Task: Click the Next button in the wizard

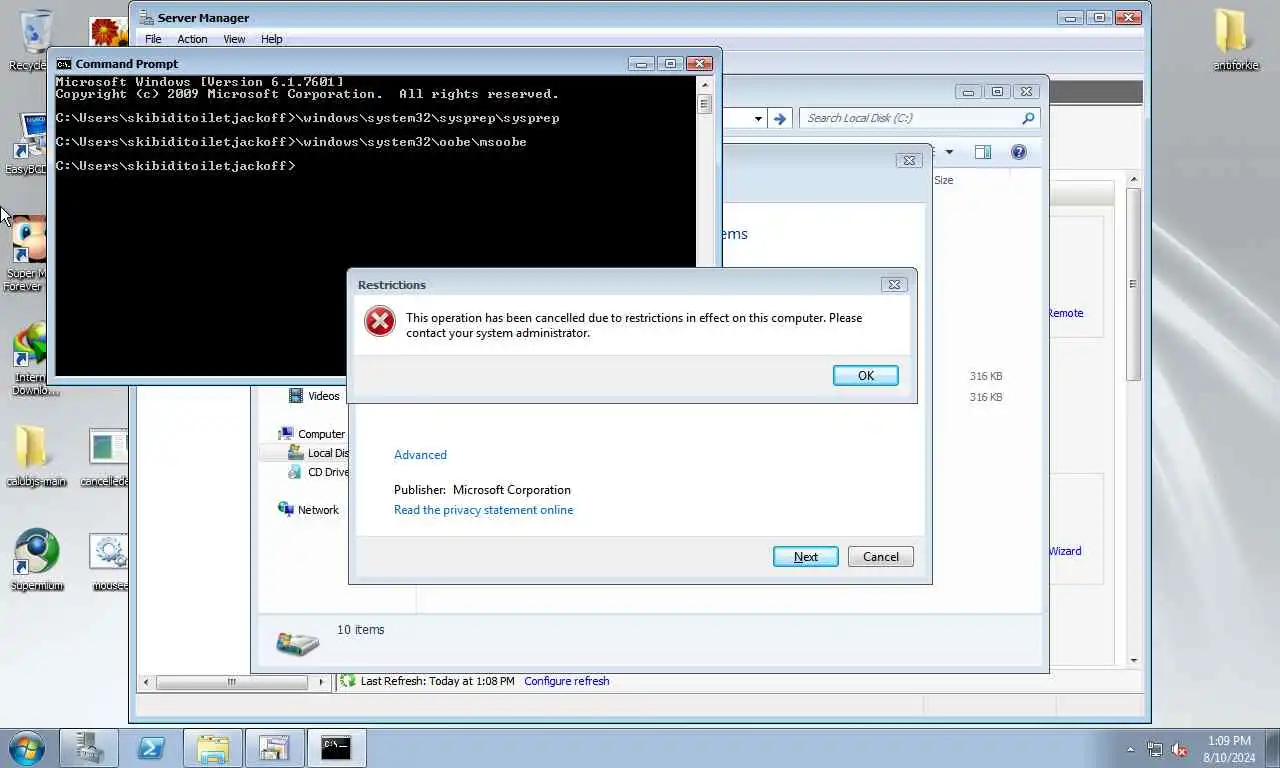Action: (805, 557)
